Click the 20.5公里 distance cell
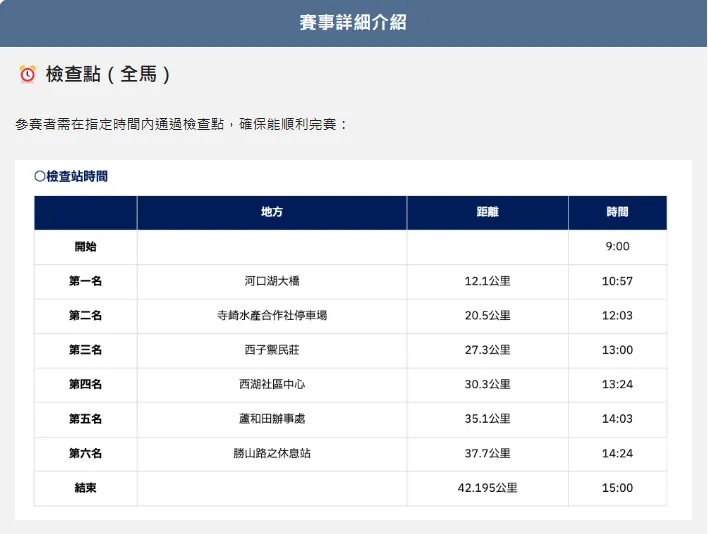The height and width of the screenshot is (534, 708). coord(488,316)
